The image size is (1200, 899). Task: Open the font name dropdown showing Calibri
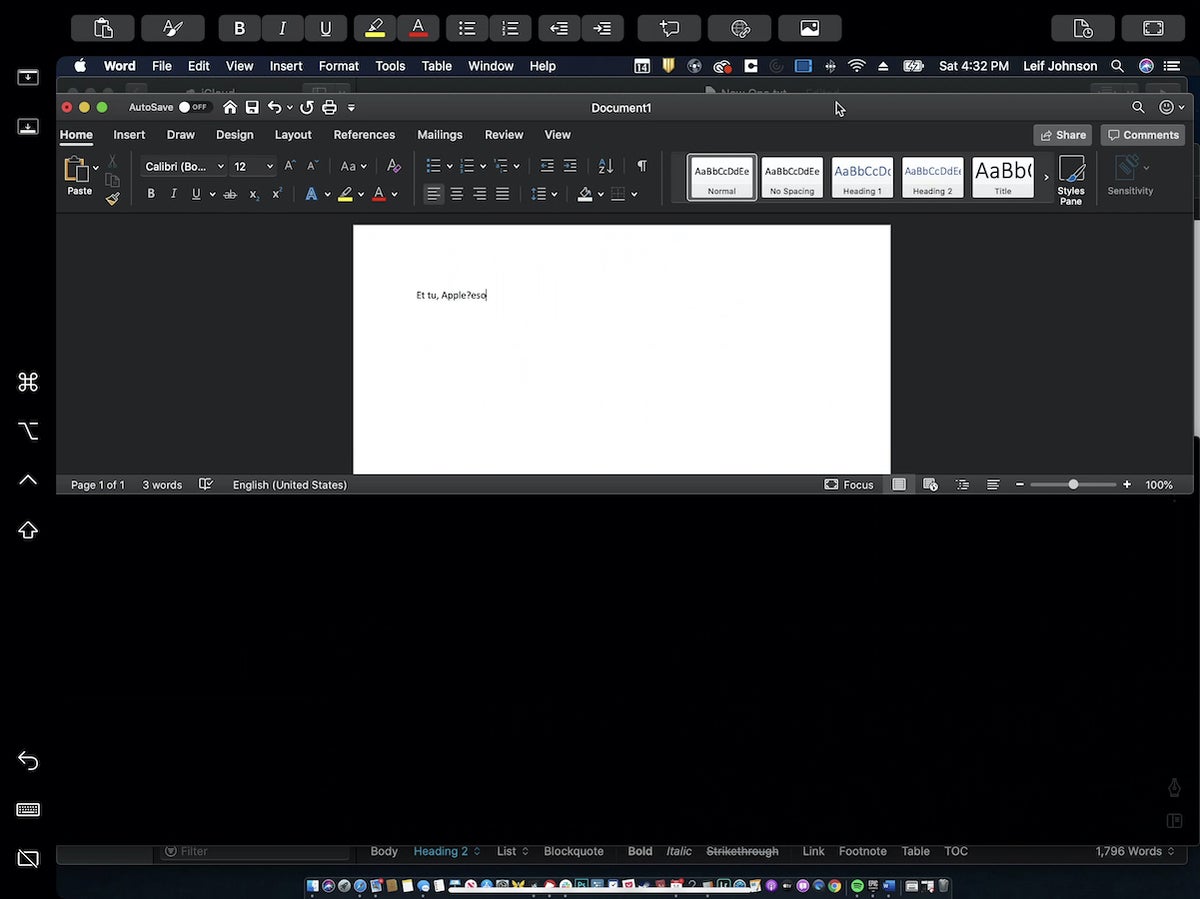(185, 166)
